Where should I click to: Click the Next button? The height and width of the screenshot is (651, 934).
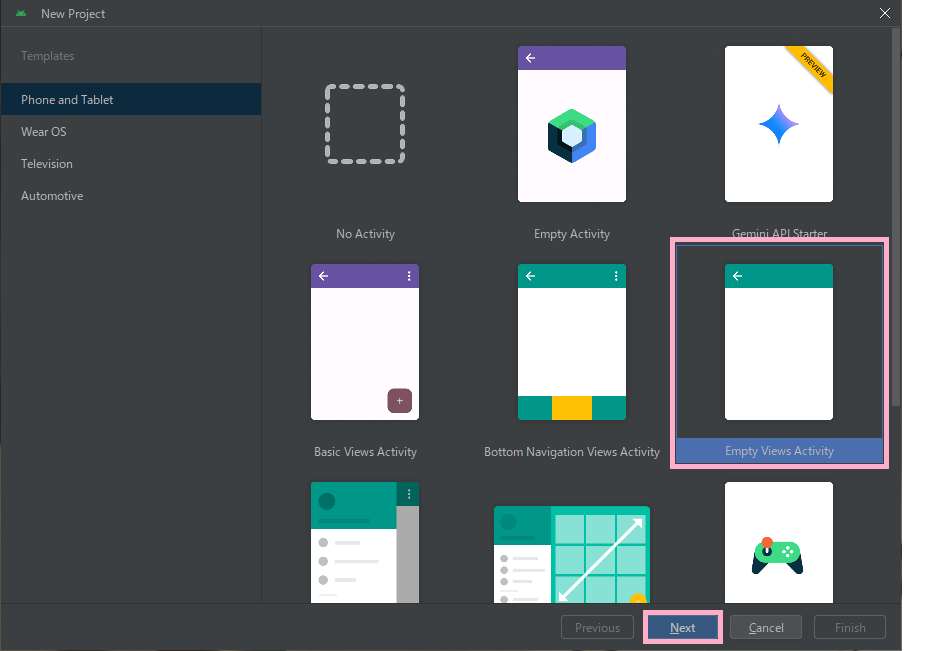point(683,628)
